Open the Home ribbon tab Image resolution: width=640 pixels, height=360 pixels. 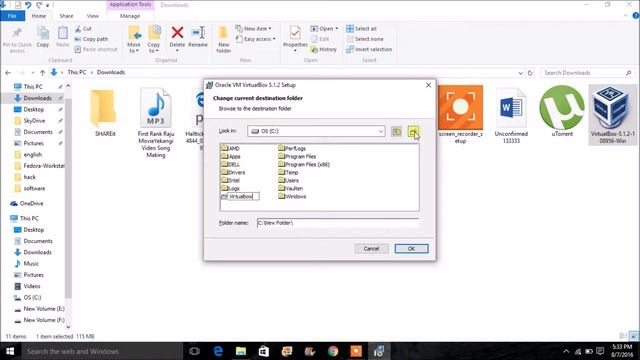39,16
